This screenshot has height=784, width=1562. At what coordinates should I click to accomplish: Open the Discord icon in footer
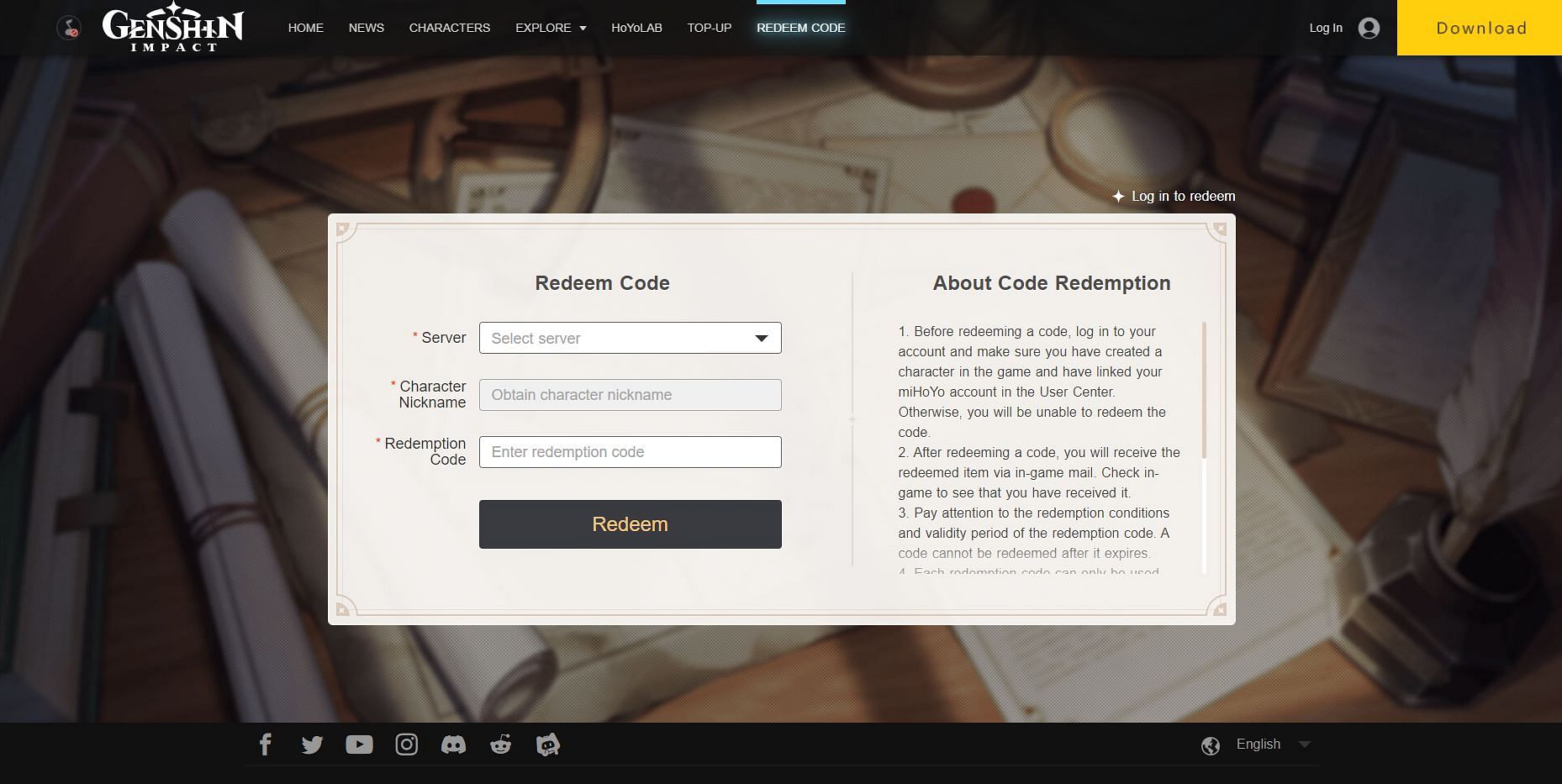point(453,745)
